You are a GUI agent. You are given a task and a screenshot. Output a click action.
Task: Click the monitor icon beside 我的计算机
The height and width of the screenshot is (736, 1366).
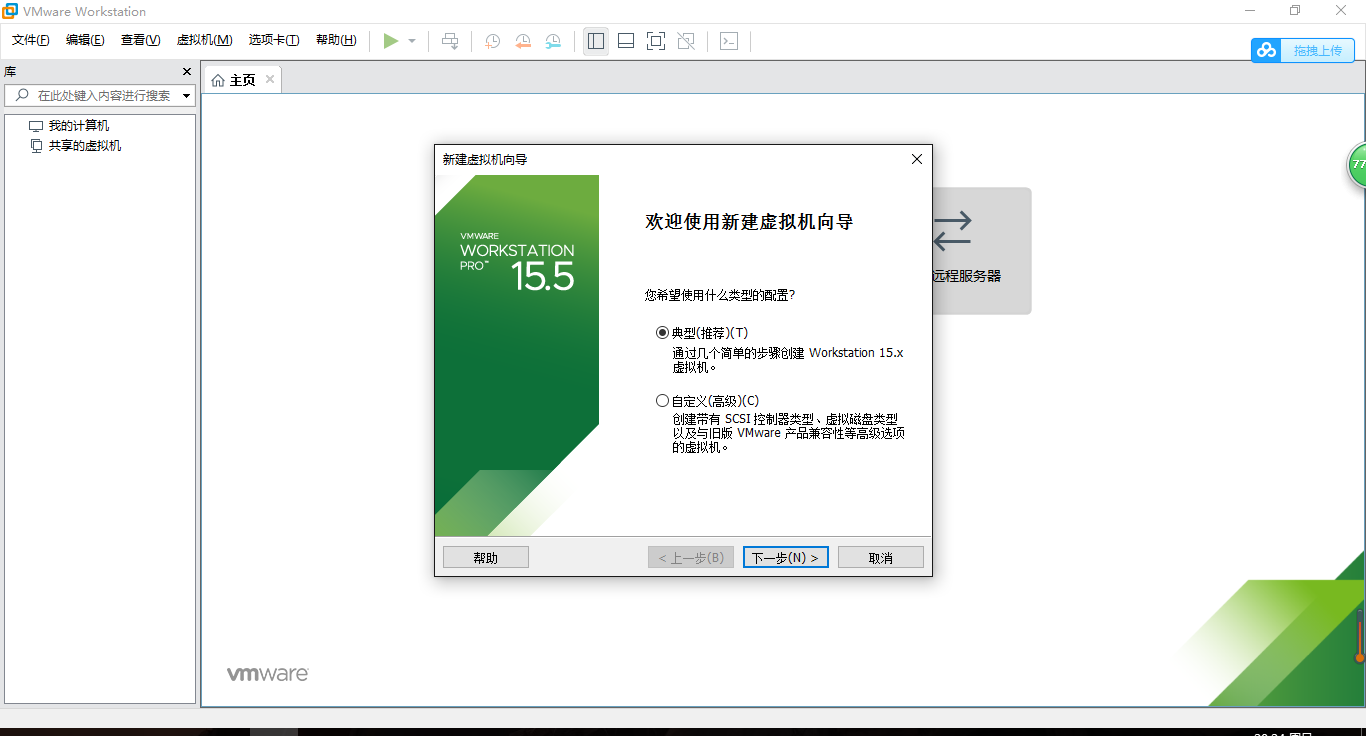click(36, 126)
